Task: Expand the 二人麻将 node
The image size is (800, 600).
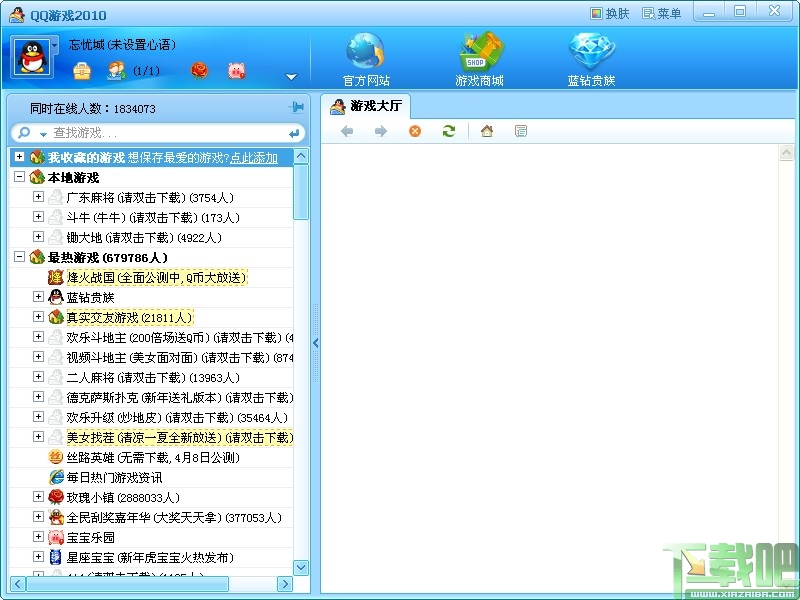Action: click(x=38, y=377)
